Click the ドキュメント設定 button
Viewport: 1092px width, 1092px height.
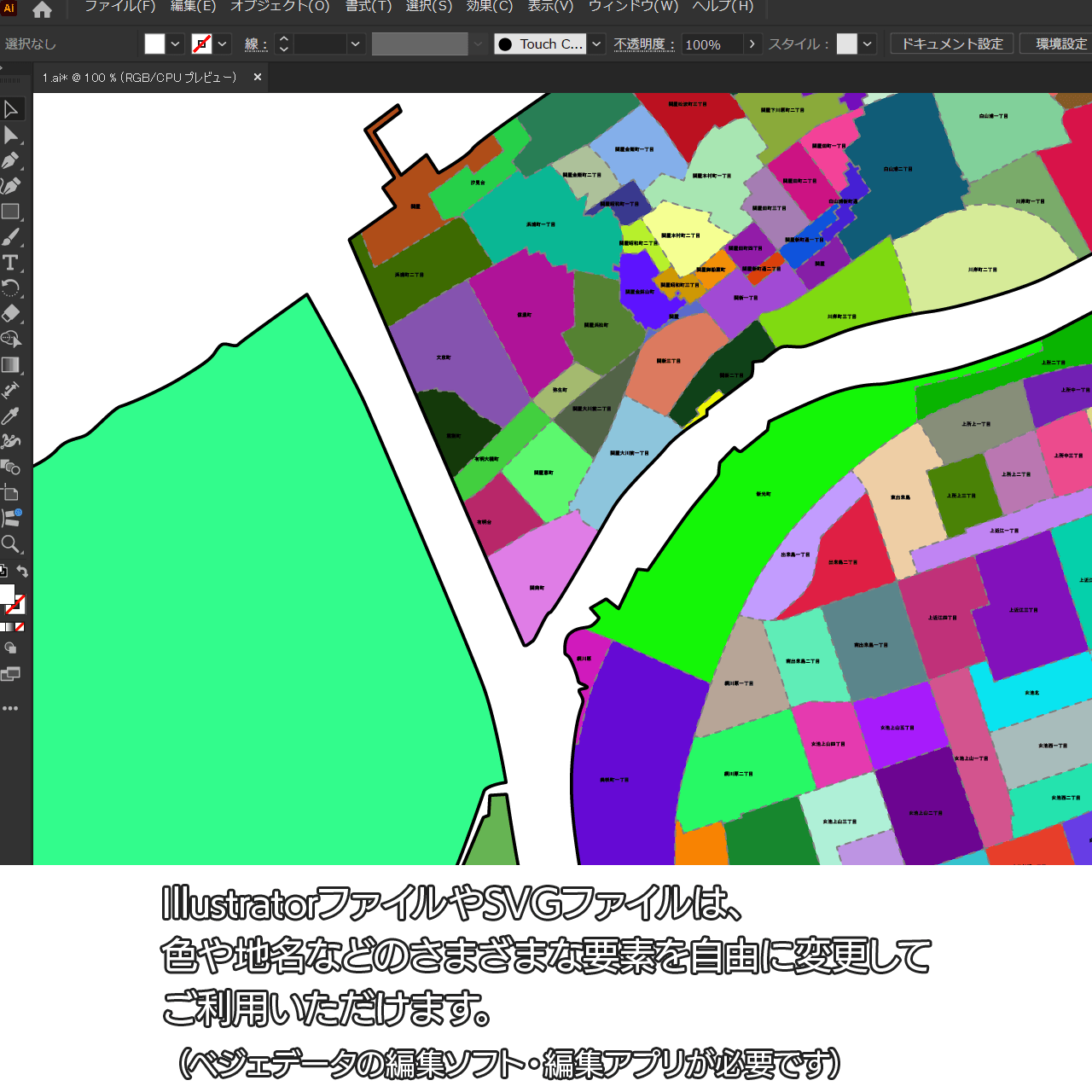[x=952, y=44]
